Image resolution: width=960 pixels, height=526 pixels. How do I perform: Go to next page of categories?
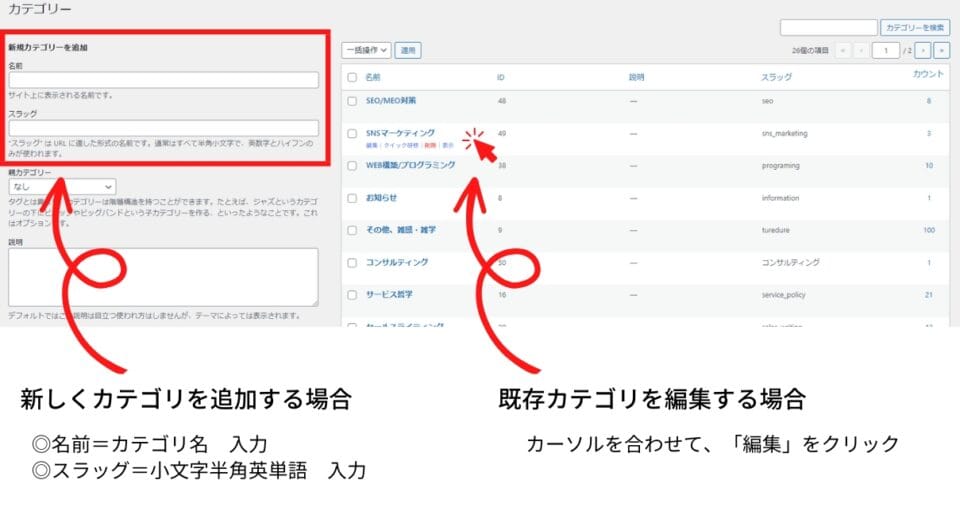coord(923,50)
